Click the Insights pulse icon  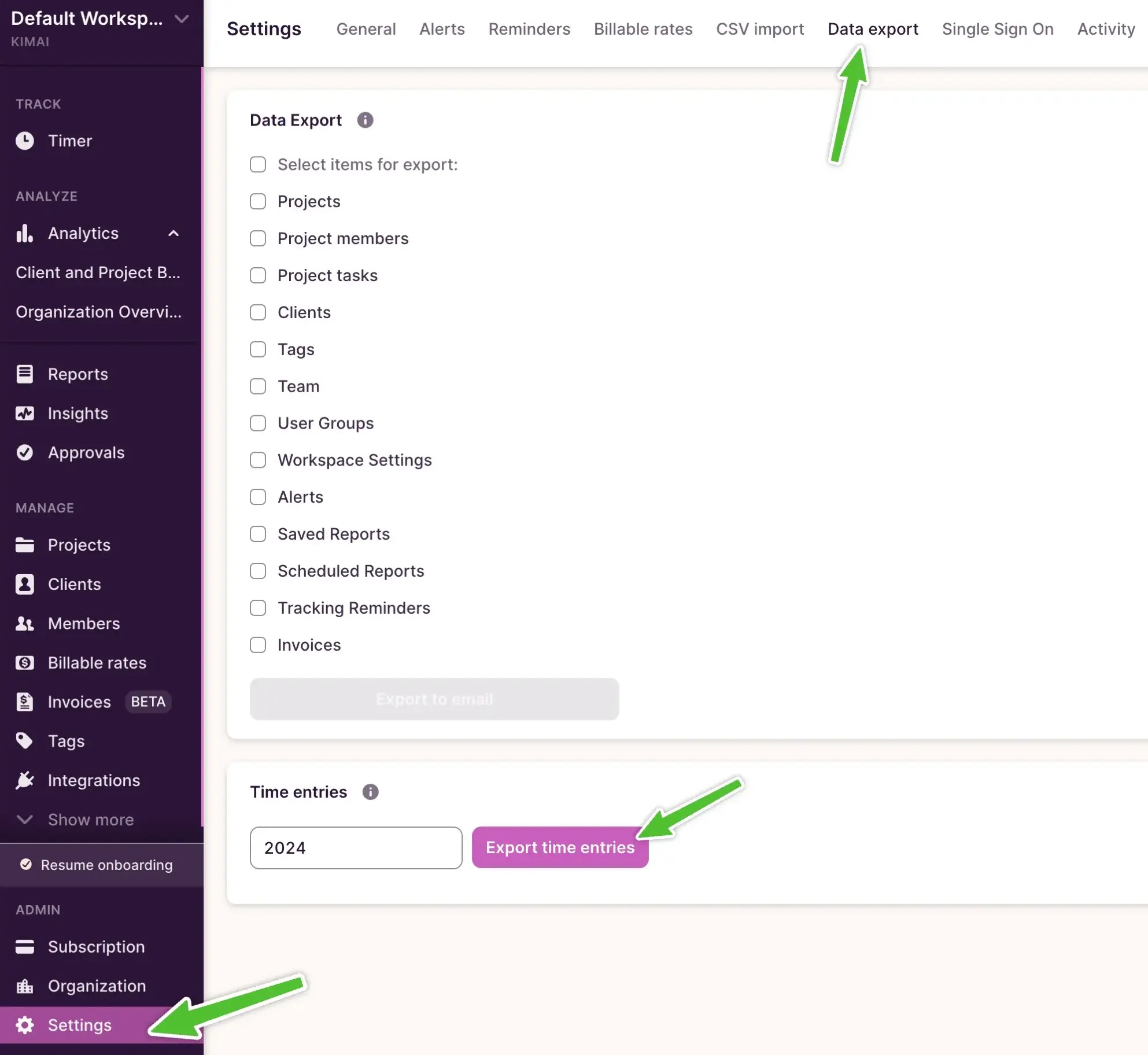point(24,414)
